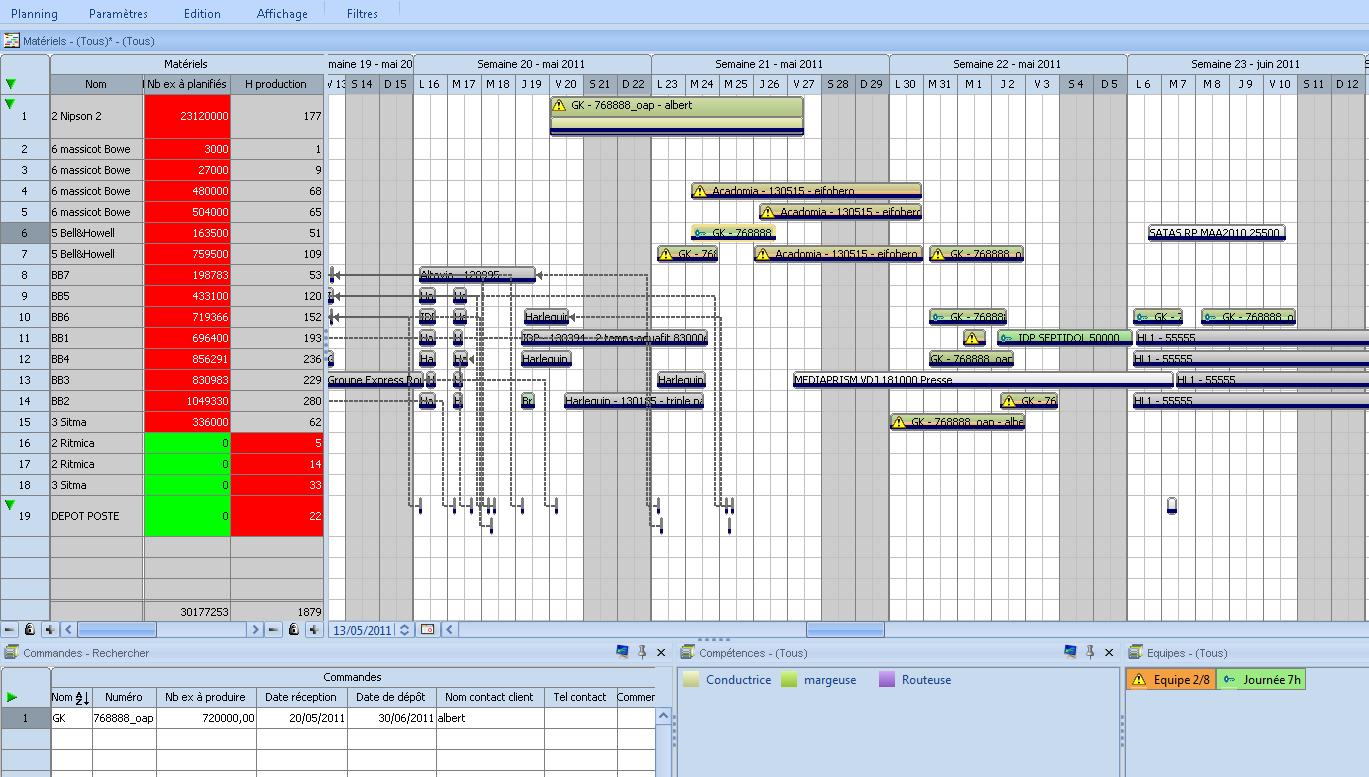Select the Routeuse purple color swatch
This screenshot has height=777, width=1369.
coord(886,680)
